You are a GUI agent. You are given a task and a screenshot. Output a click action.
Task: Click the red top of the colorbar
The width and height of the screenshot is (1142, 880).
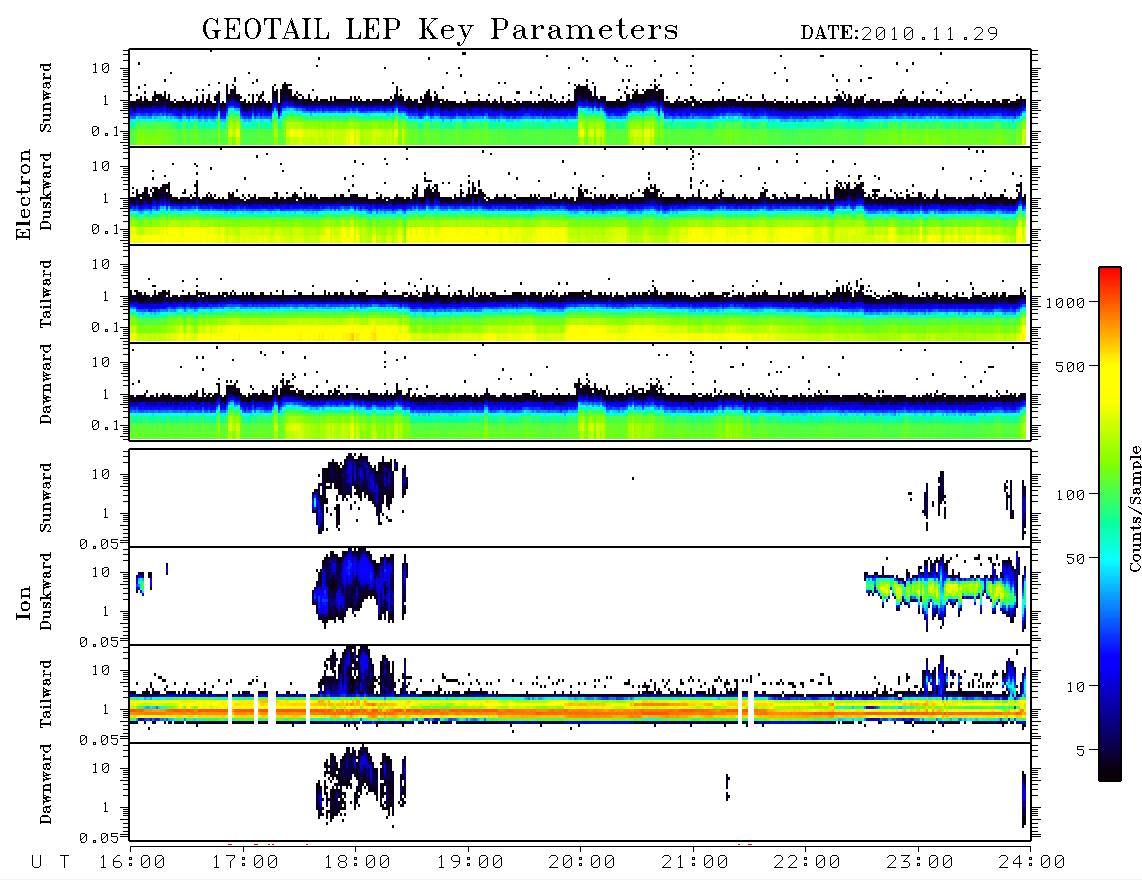coord(1110,275)
